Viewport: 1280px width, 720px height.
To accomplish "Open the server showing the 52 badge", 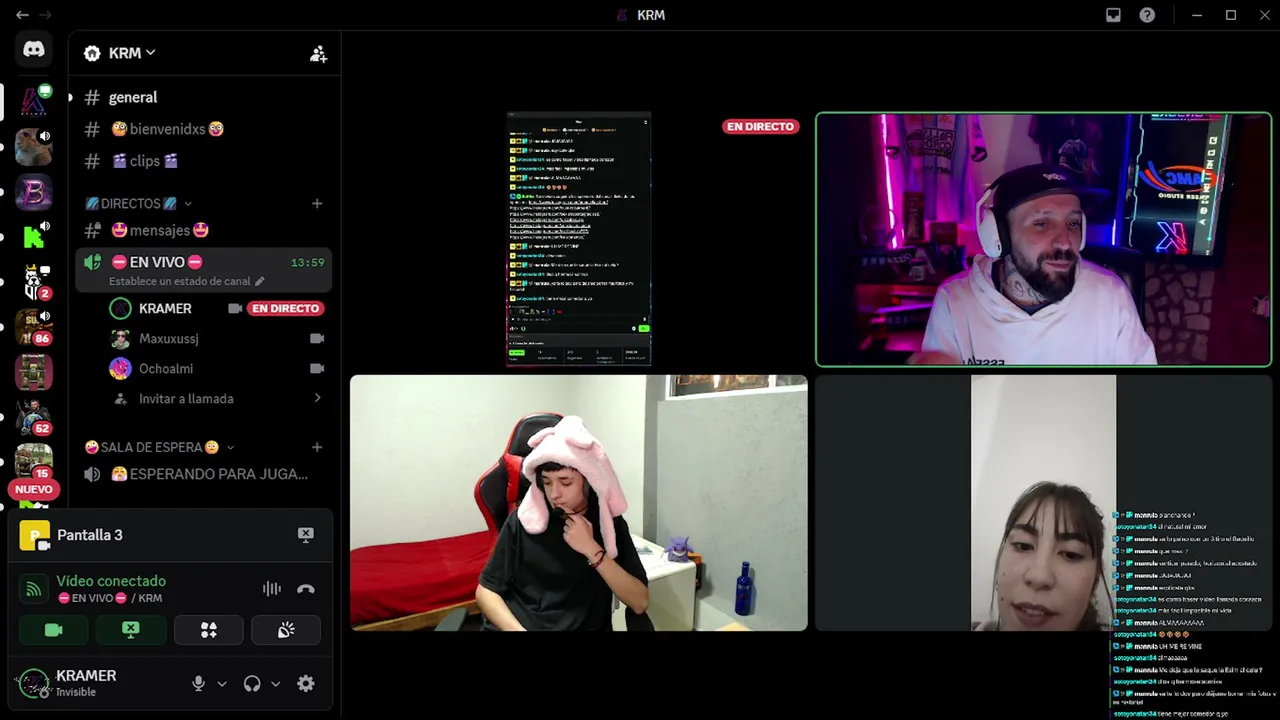I will (x=34, y=417).
